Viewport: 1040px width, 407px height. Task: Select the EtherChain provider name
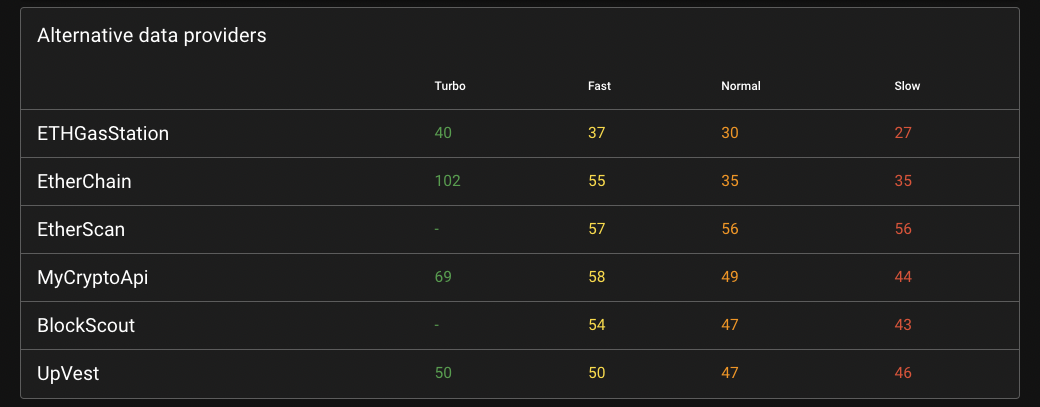click(x=84, y=182)
